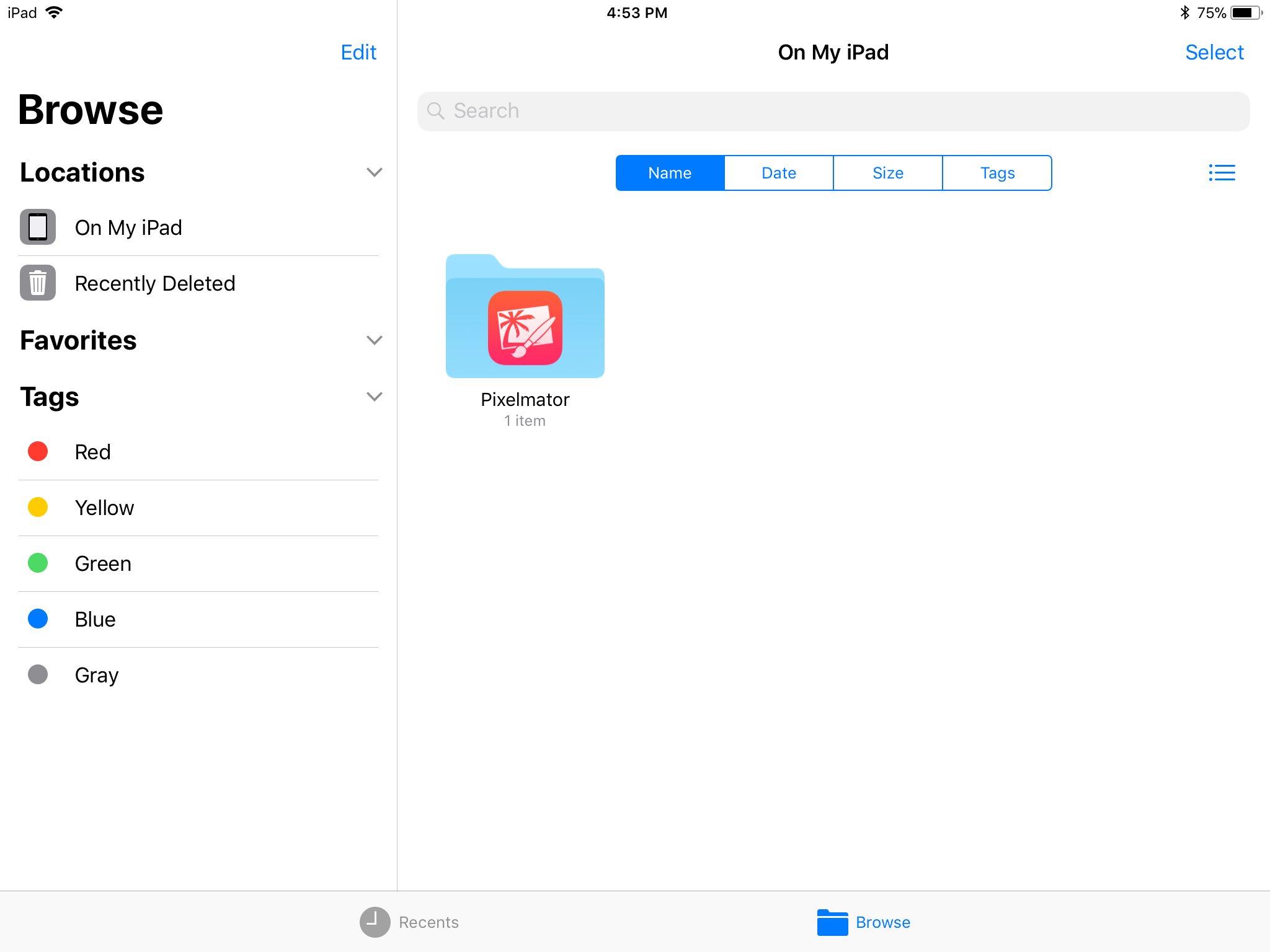
Task: Tap the Recently Deleted trash icon
Action: point(38,283)
